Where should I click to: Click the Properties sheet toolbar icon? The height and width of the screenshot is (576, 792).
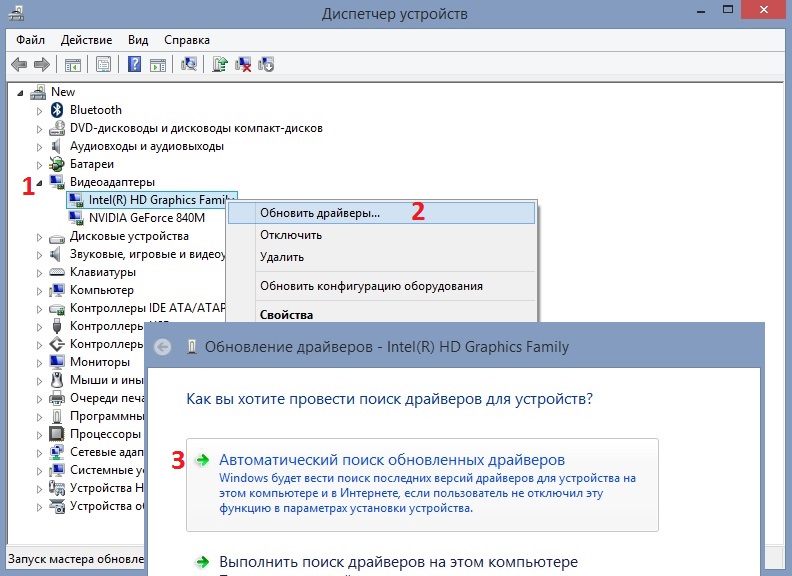pos(104,65)
